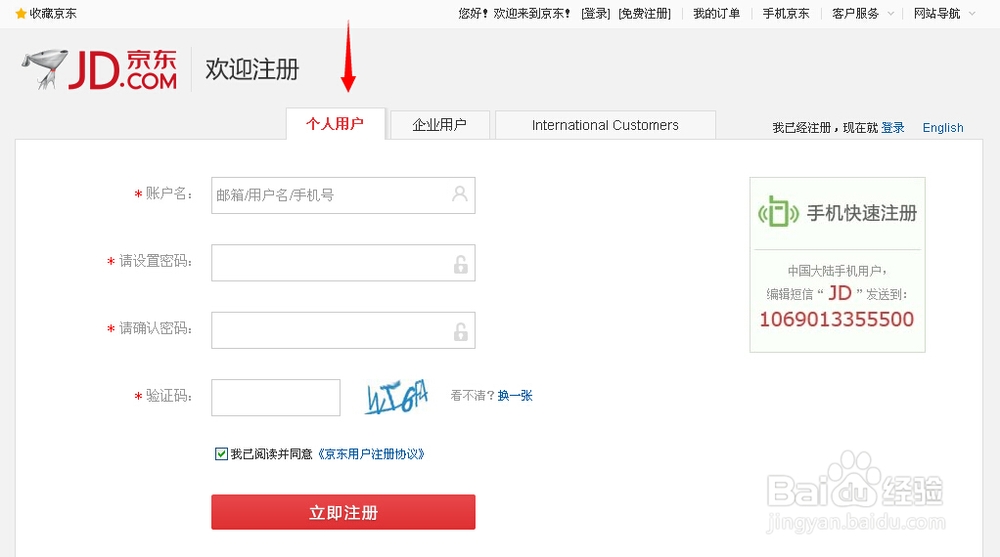1000x557 pixels.
Task: Click the JD.COM logo
Action: point(99,70)
